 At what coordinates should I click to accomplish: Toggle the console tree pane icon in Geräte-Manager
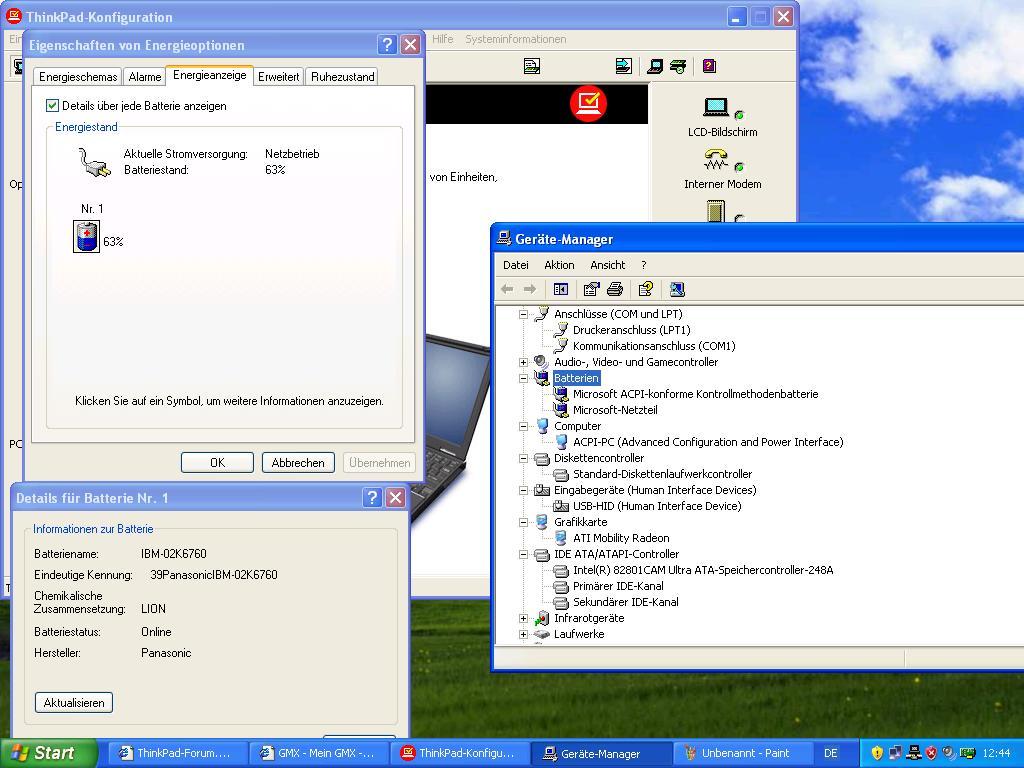(x=561, y=289)
